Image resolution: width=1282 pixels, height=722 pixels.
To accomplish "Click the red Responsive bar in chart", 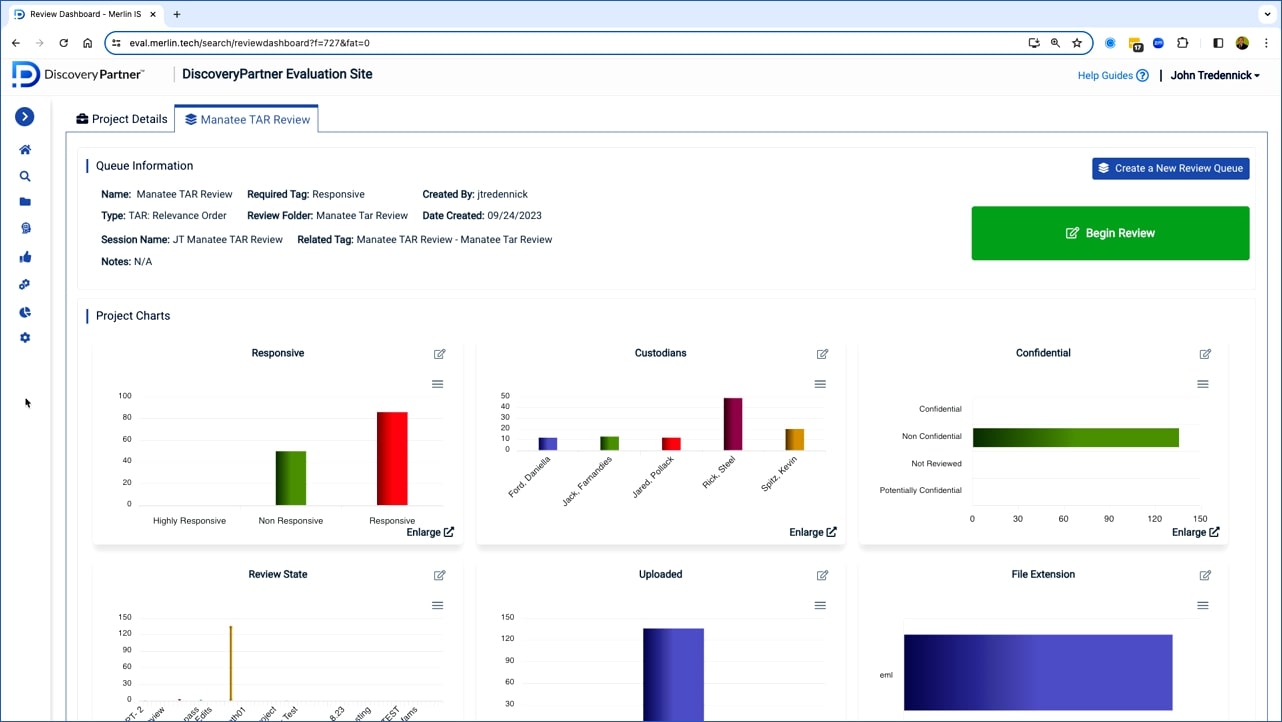I will pos(392,458).
